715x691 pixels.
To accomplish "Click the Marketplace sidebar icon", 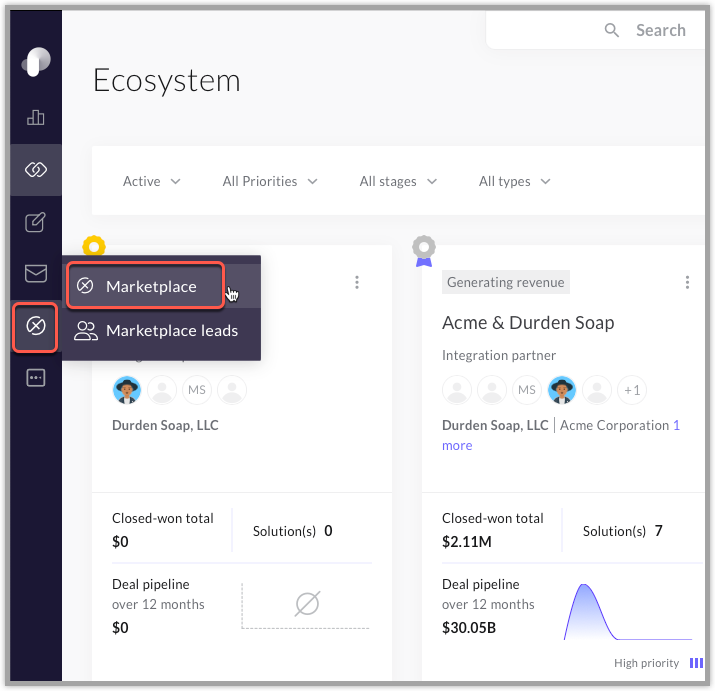I will click(36, 327).
